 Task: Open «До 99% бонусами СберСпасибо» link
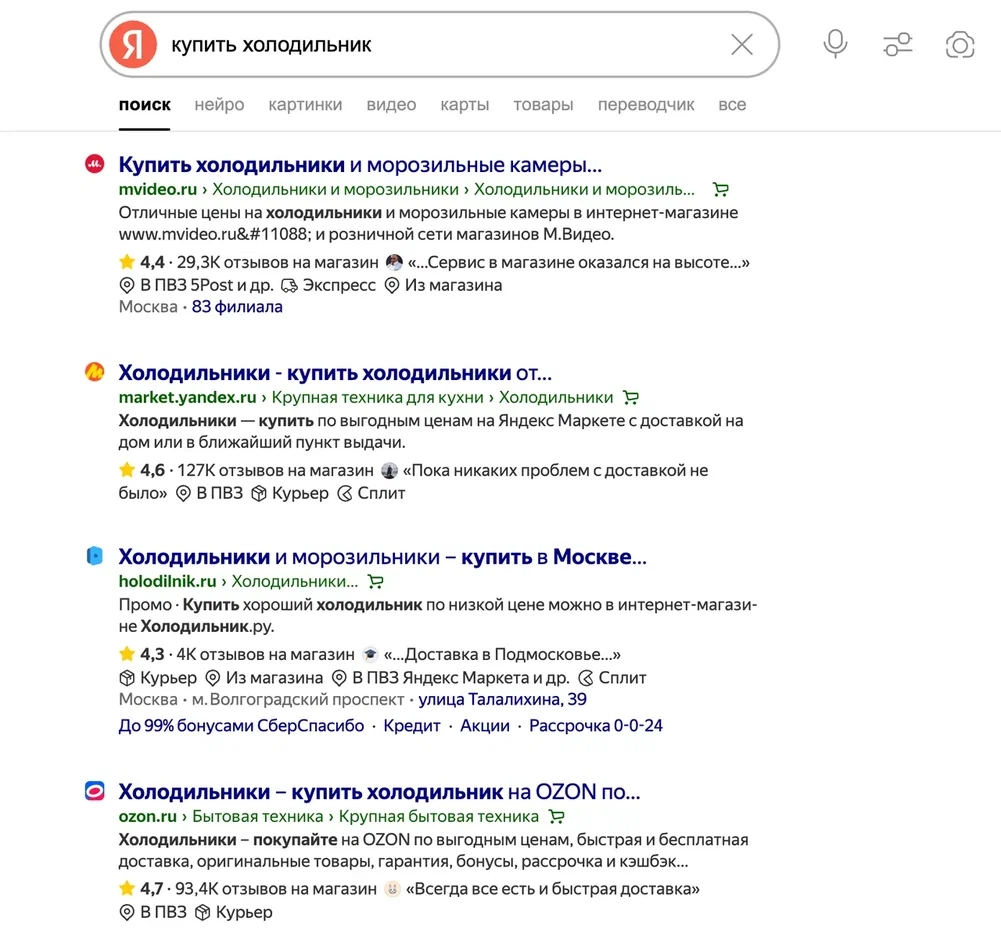click(241, 726)
